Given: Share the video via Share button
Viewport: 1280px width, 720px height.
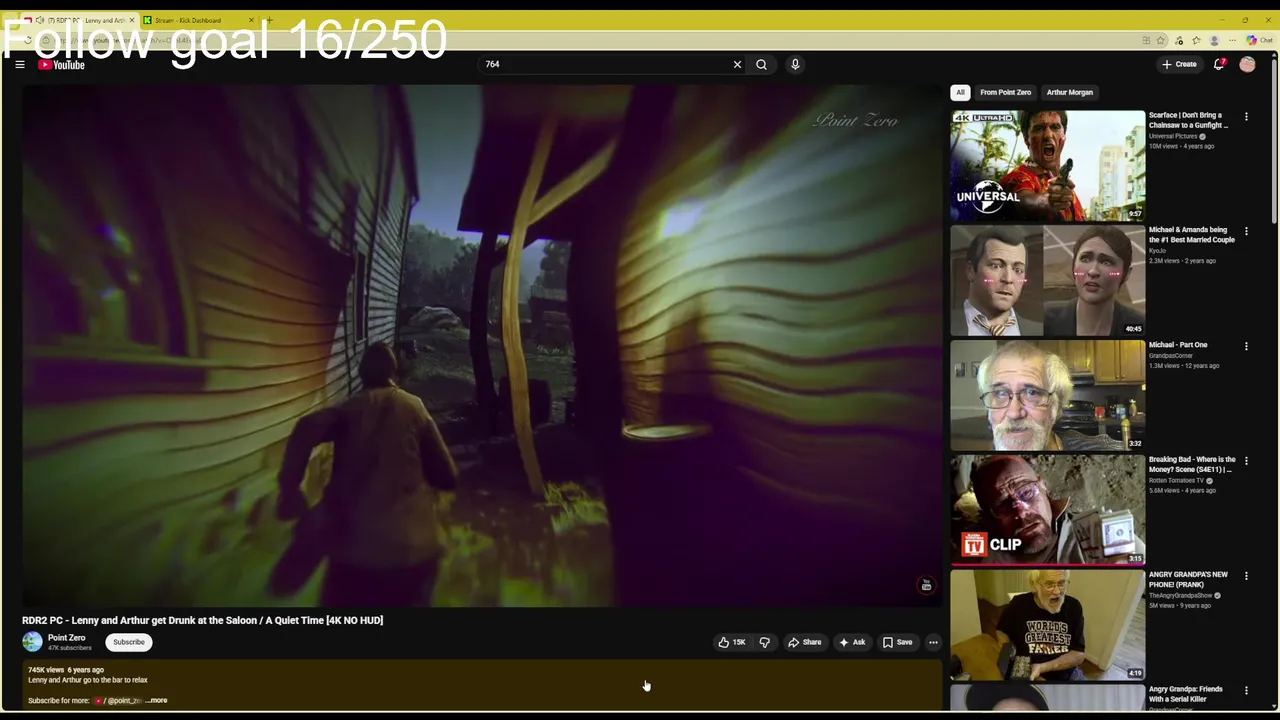Looking at the screenshot, I should tap(804, 642).
